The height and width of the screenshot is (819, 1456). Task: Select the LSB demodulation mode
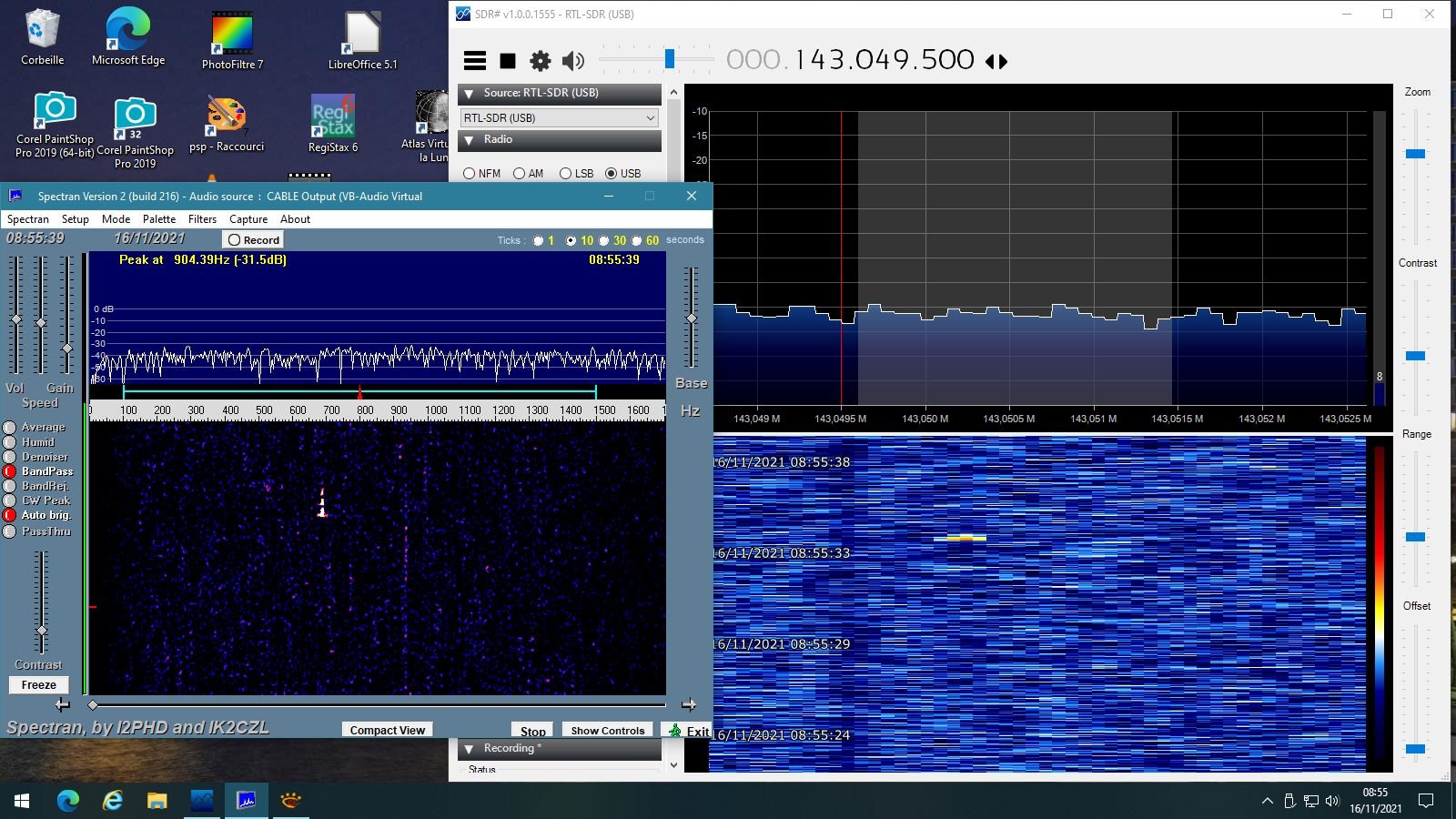[565, 174]
